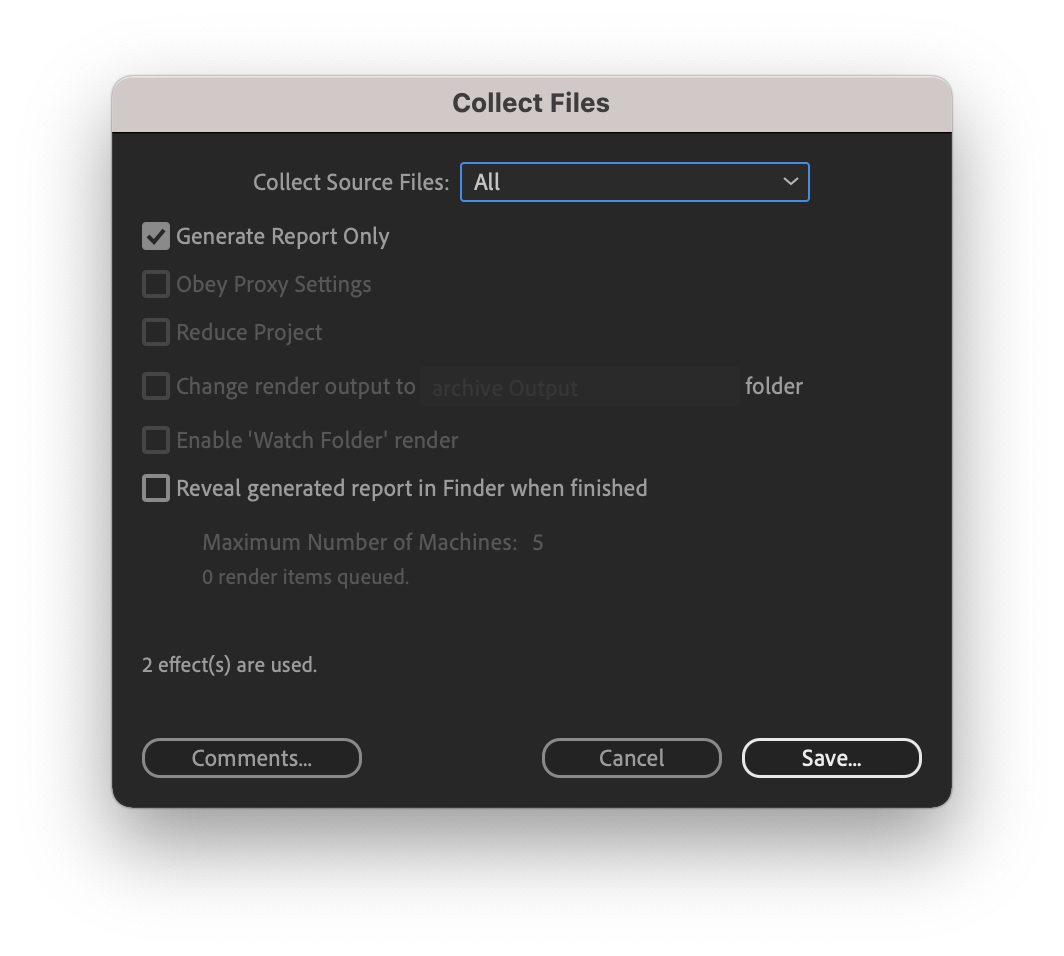This screenshot has width=1064, height=956.
Task: Check Enable 'Watch Folder' render
Action: 156,440
